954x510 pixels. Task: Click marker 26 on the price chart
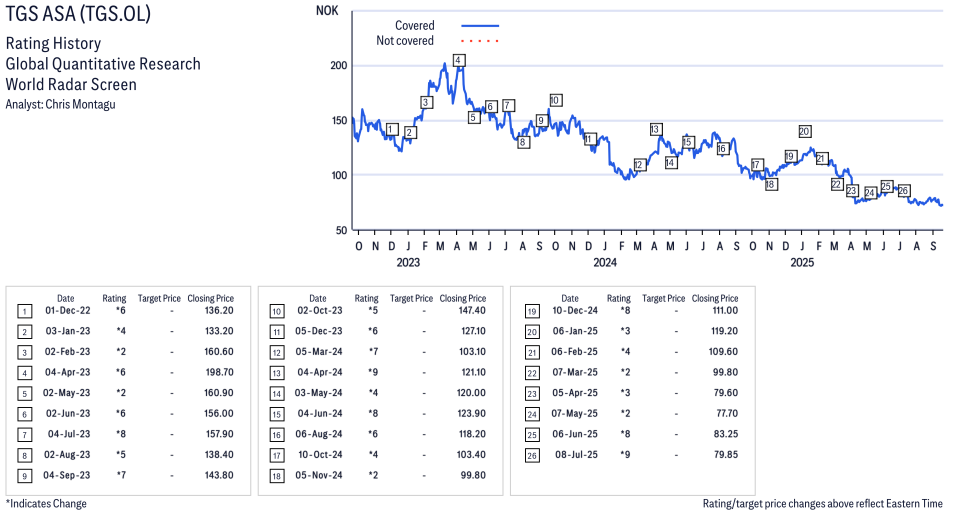coord(903,190)
